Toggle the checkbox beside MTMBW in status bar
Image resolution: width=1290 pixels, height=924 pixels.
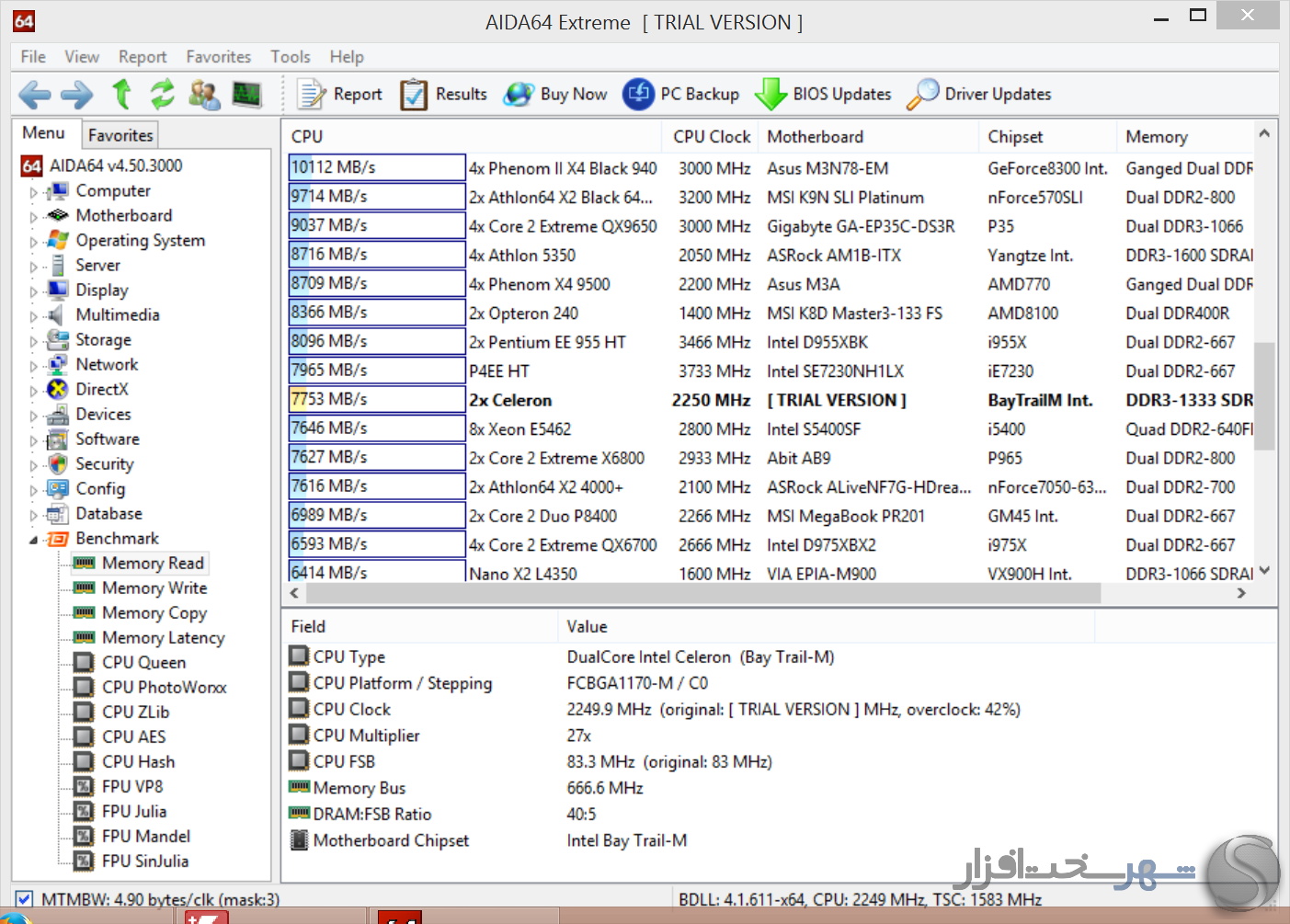pos(24,899)
